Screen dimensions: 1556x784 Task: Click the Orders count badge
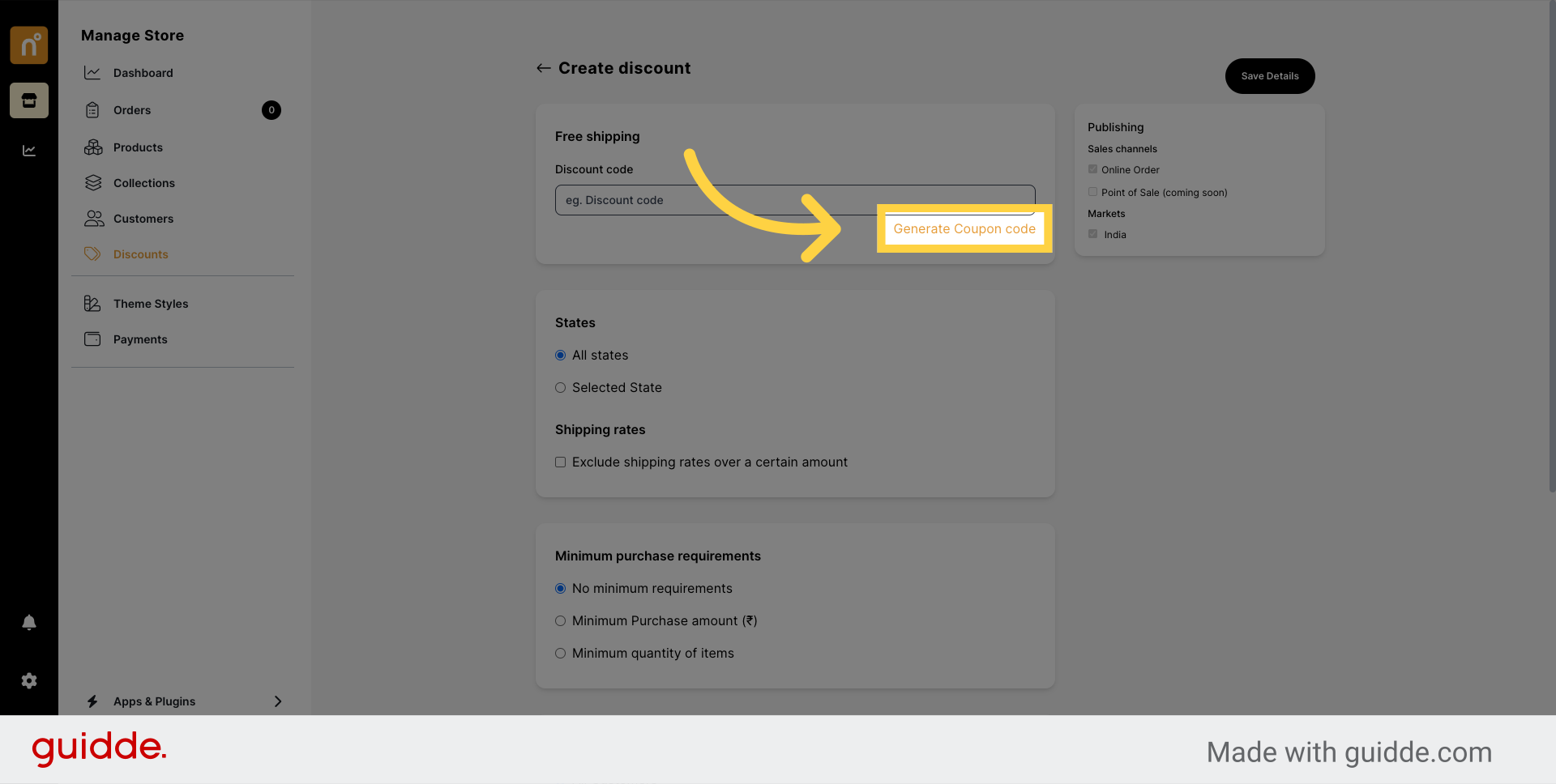pos(271,110)
